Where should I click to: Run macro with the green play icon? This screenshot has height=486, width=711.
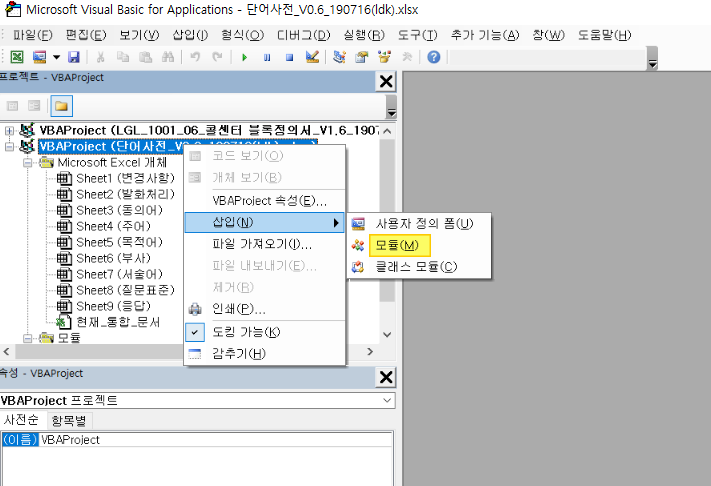tap(244, 57)
